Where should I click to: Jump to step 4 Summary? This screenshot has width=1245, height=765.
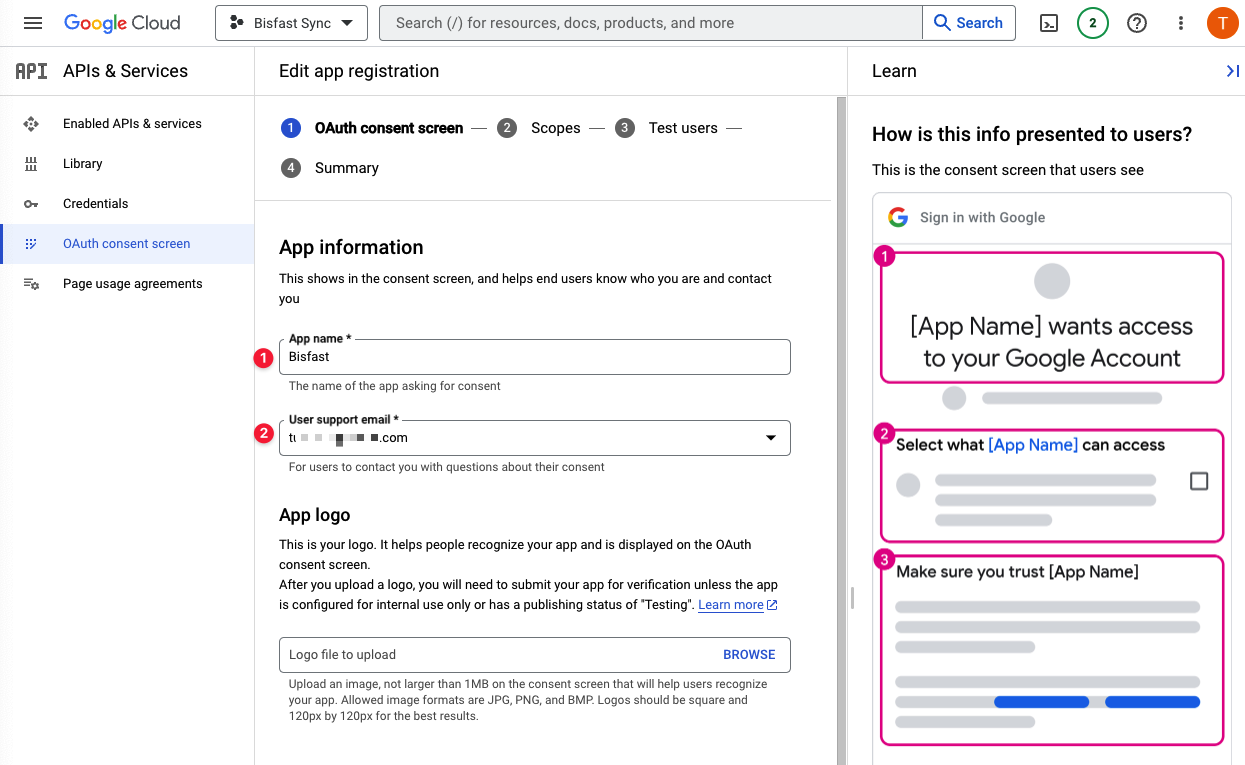[x=330, y=168]
